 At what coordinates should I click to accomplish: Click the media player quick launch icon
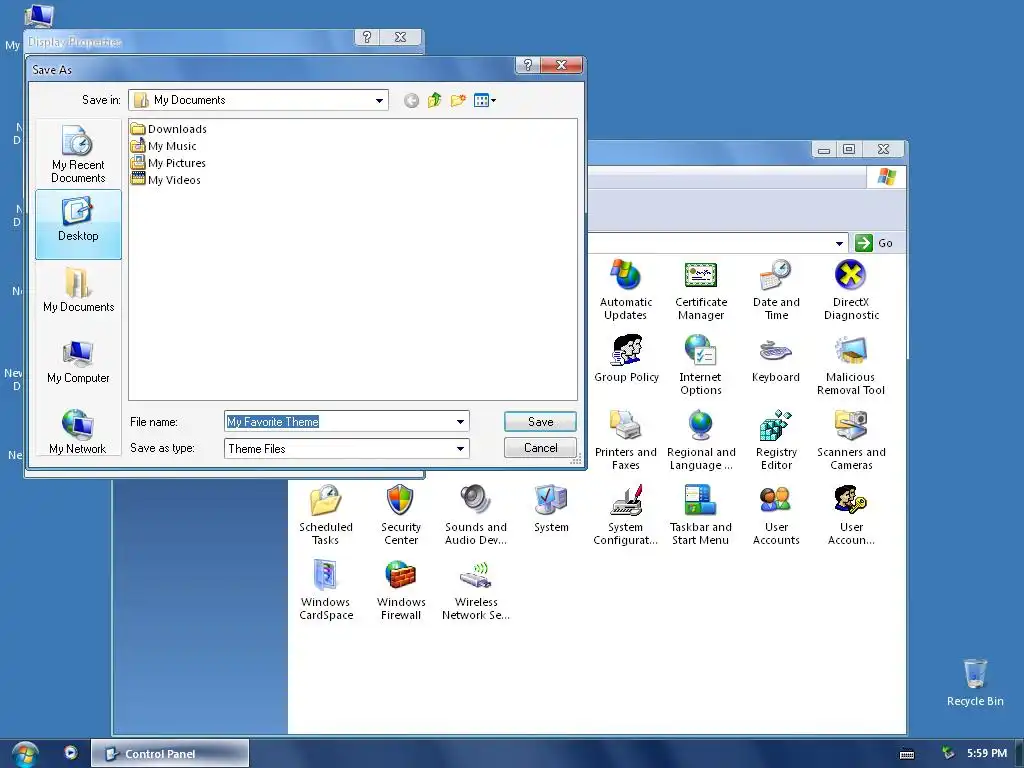point(71,753)
